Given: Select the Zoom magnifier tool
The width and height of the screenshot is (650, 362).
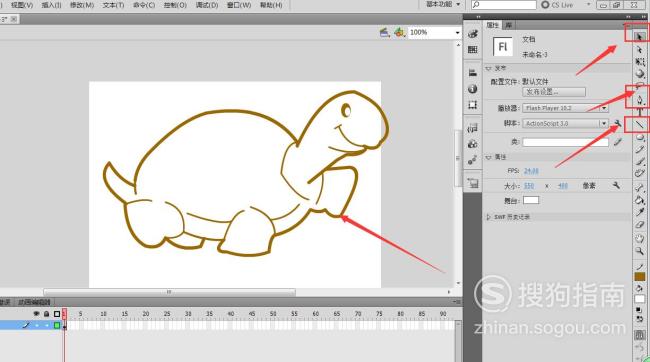Looking at the screenshot, I should [x=640, y=251].
